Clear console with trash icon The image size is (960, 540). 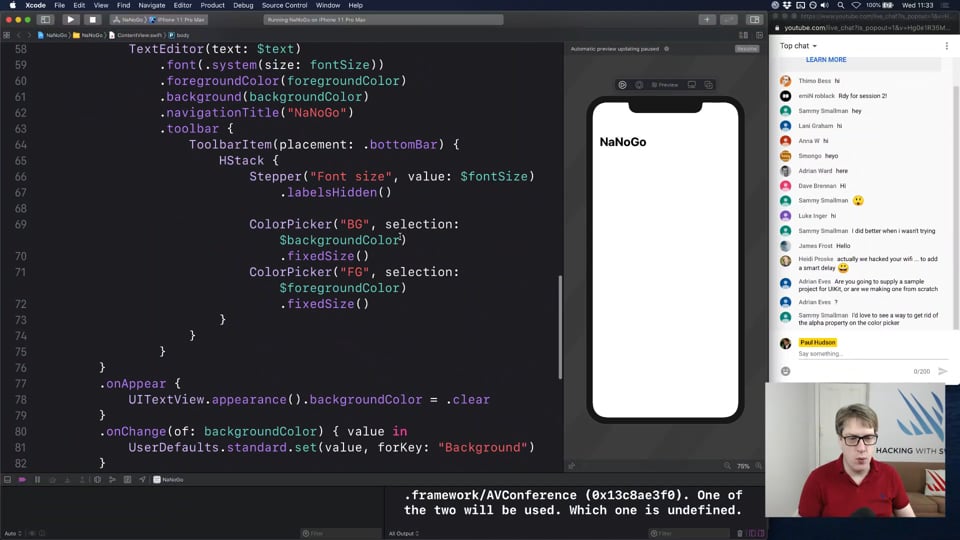(740, 533)
